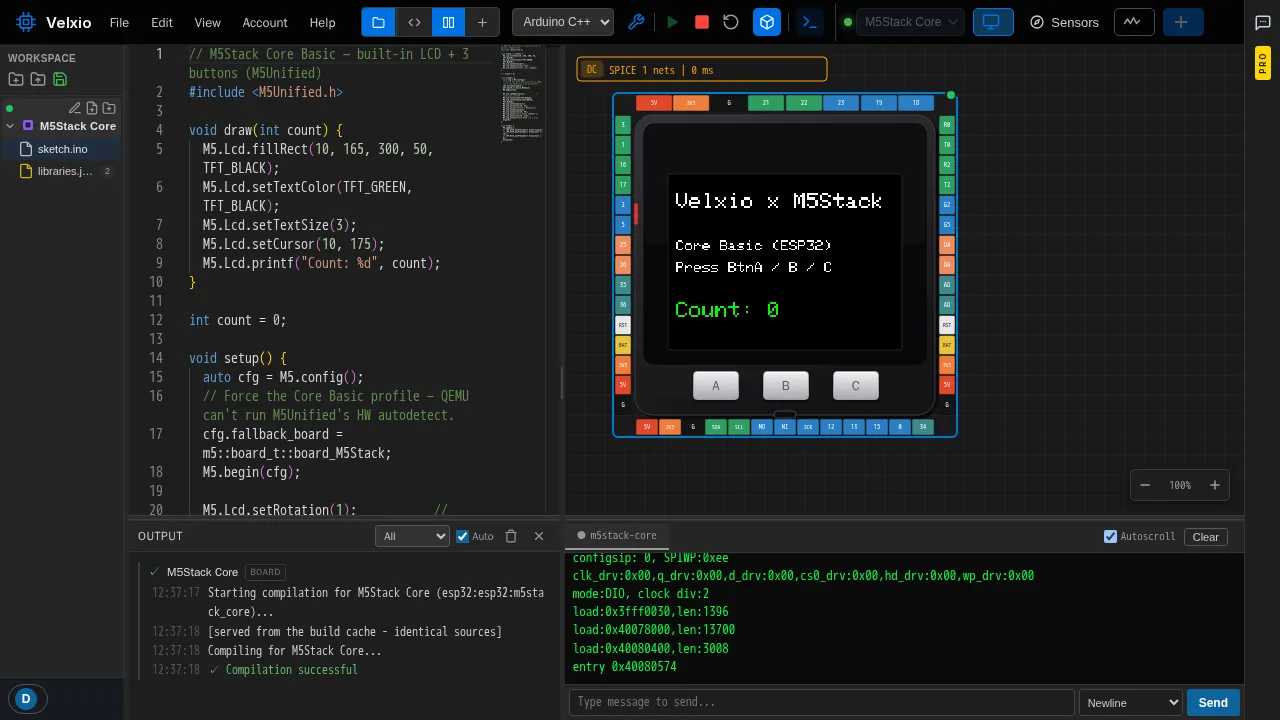
Task: Click the 100% zoom level indicator
Action: pyautogui.click(x=1180, y=485)
